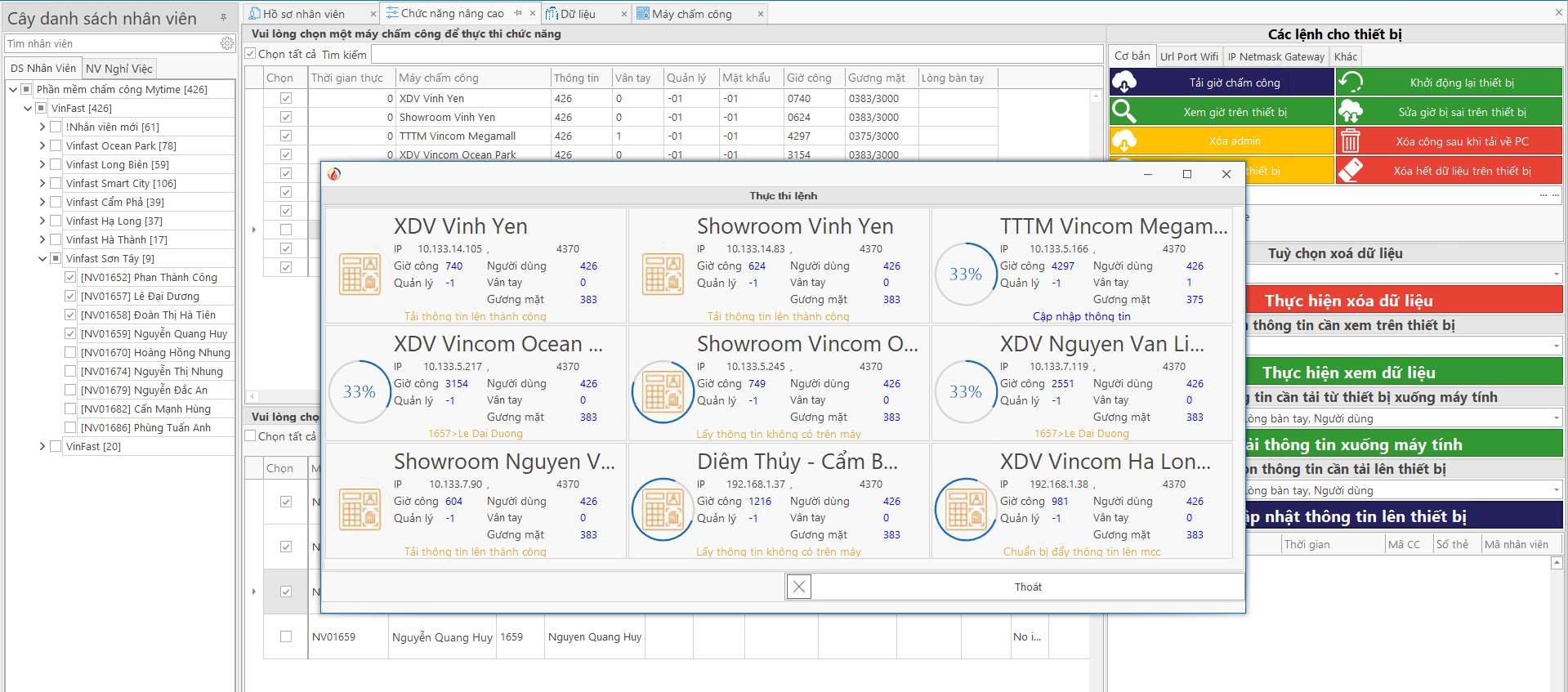Click the 33% progress circle of TTTM Vincom Megamall
This screenshot has height=692, width=1568.
(965, 274)
